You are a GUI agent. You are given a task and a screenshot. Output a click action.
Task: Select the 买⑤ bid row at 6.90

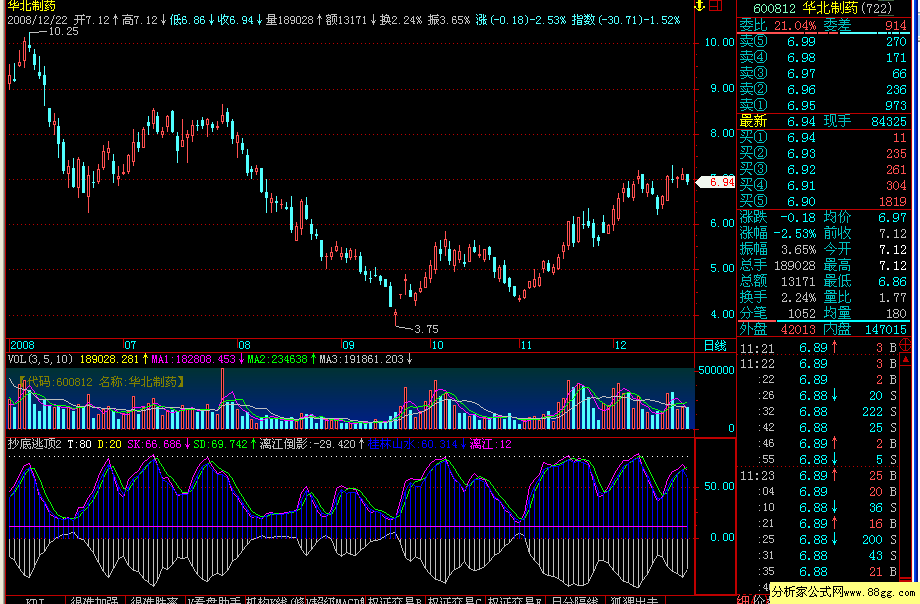click(x=823, y=201)
